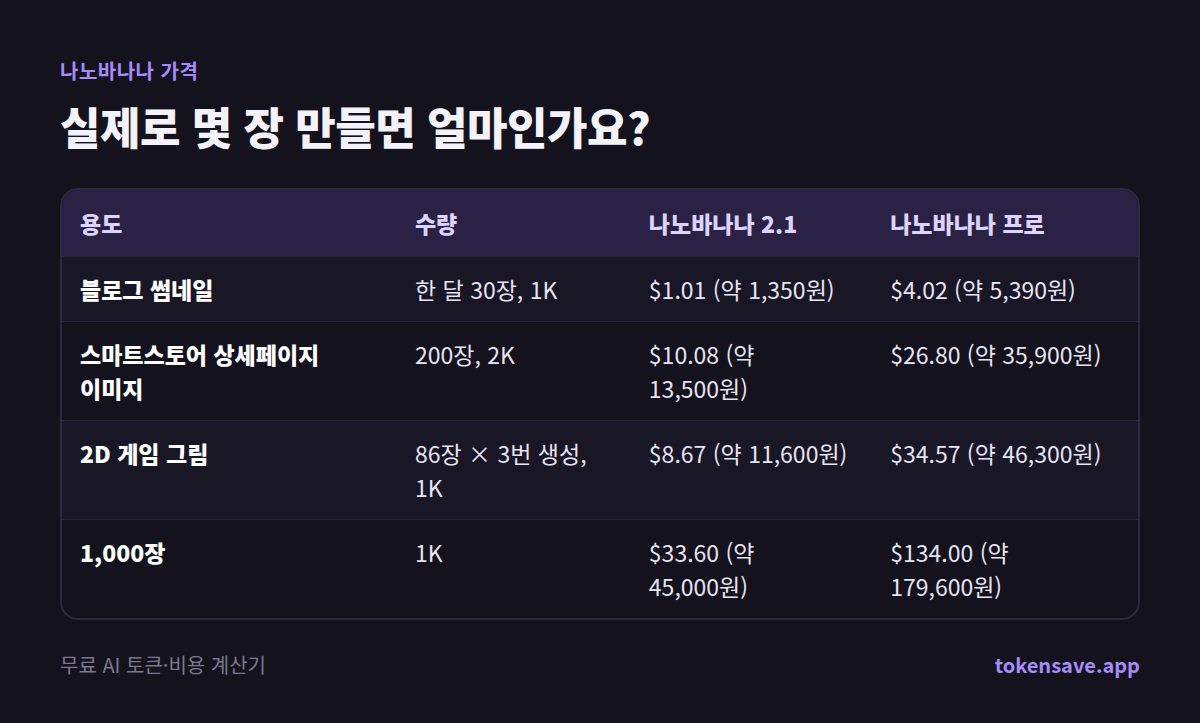
Task: Select the '나노바나나 가격' label above the title
Action: coord(129,72)
